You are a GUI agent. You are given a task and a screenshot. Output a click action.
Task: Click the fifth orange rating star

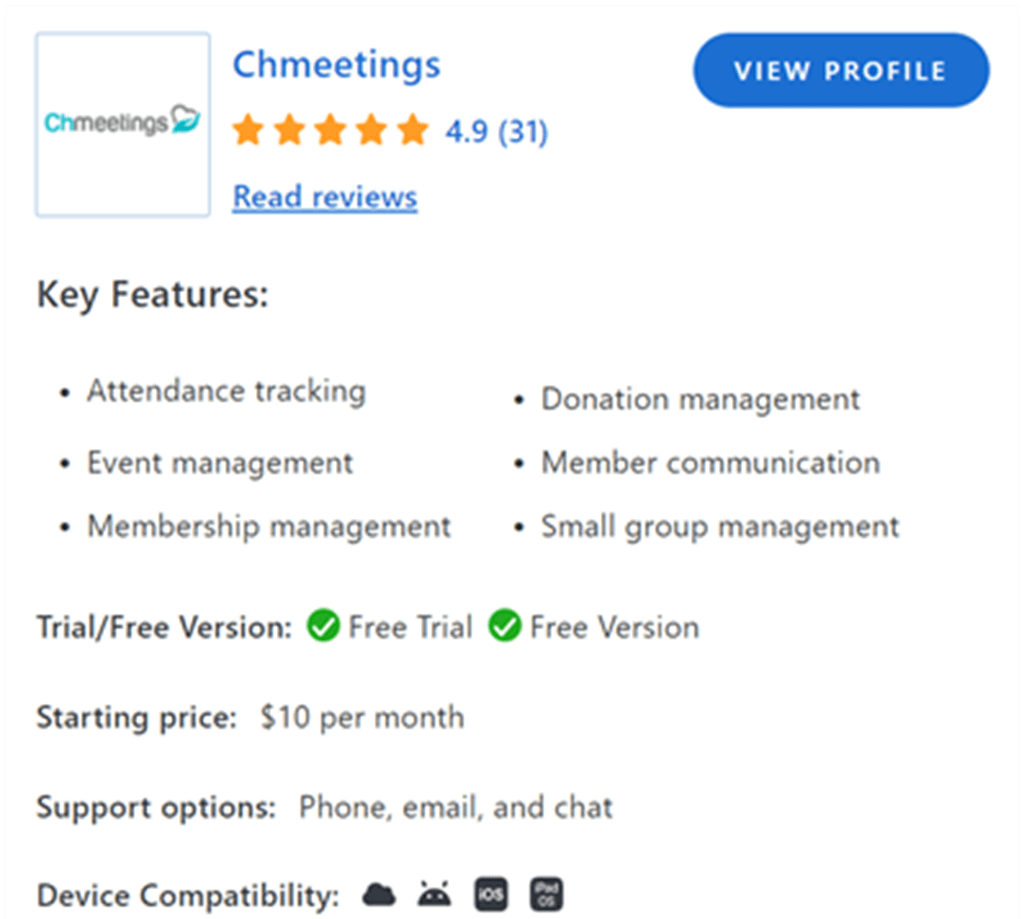coord(413,129)
